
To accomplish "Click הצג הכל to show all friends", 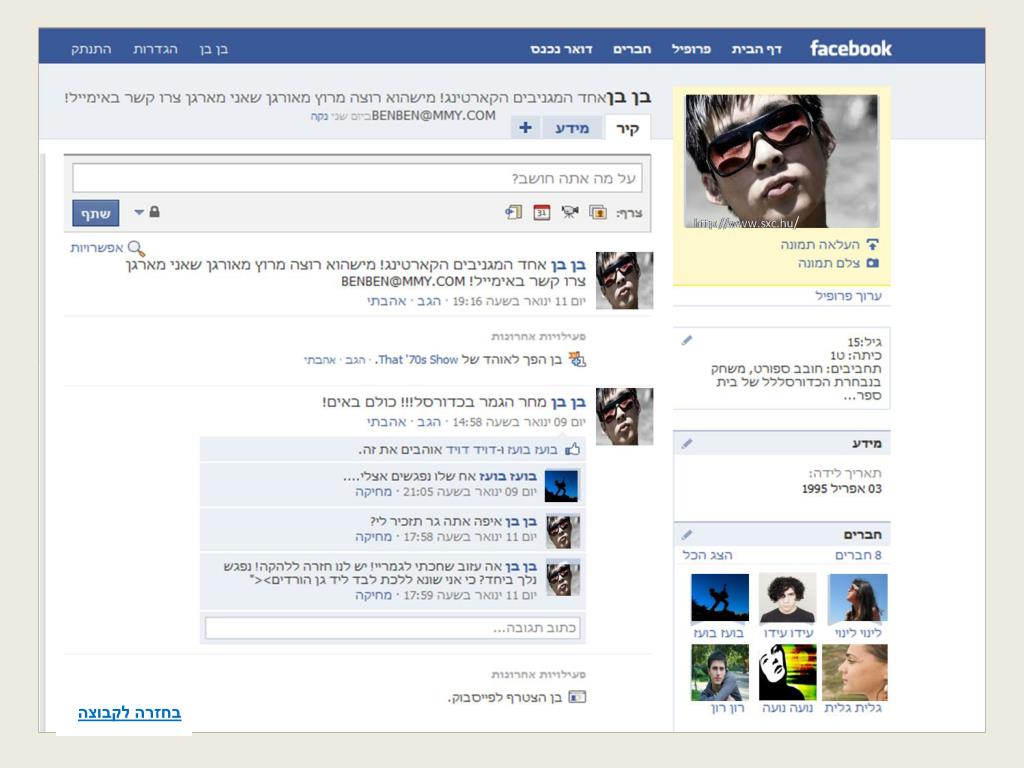I will point(707,555).
